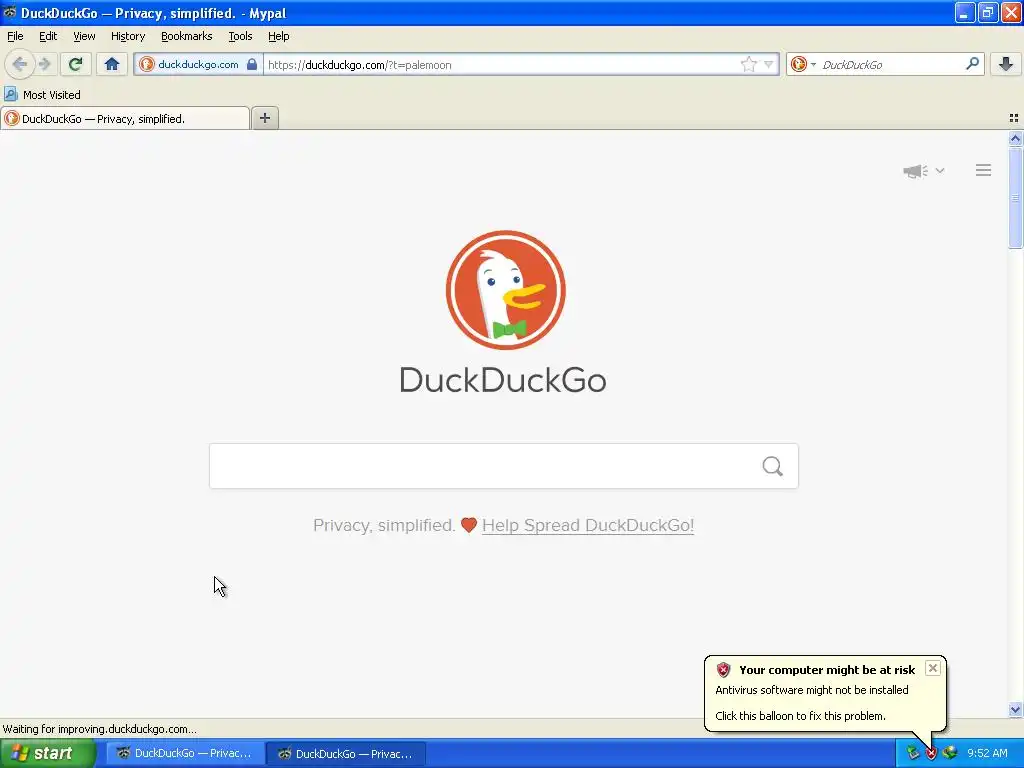Open the Home page icon

(x=112, y=64)
